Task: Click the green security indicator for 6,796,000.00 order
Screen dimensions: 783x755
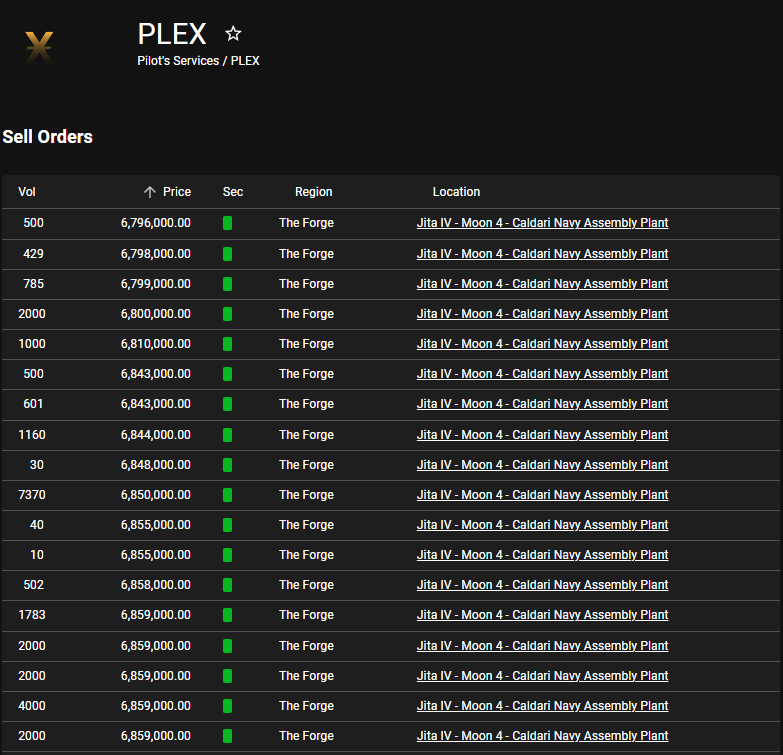Action: point(227,223)
